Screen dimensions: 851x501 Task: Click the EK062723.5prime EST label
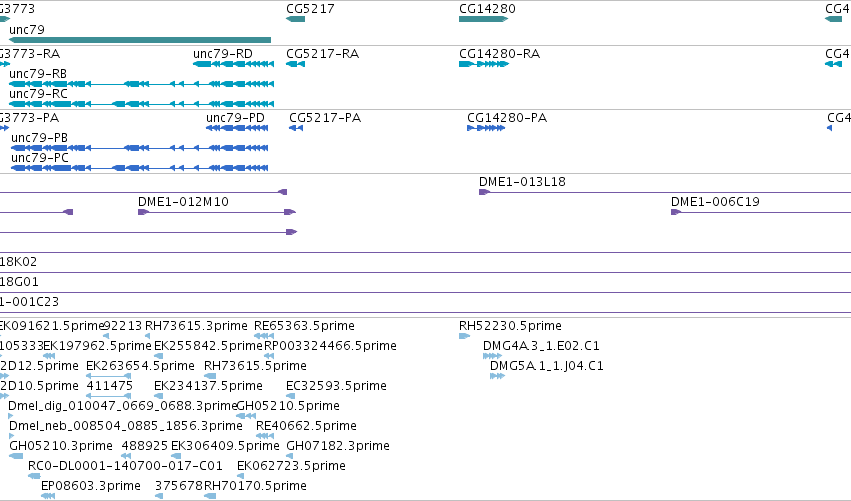tap(291, 466)
